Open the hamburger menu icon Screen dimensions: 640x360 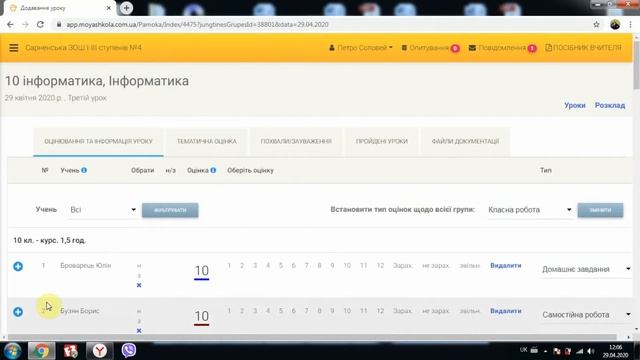13,48
